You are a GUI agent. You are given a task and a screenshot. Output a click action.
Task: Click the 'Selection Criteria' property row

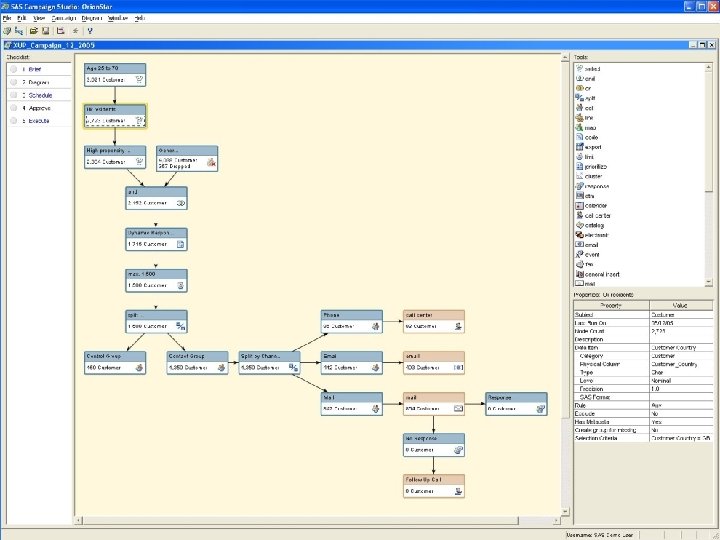[643, 439]
